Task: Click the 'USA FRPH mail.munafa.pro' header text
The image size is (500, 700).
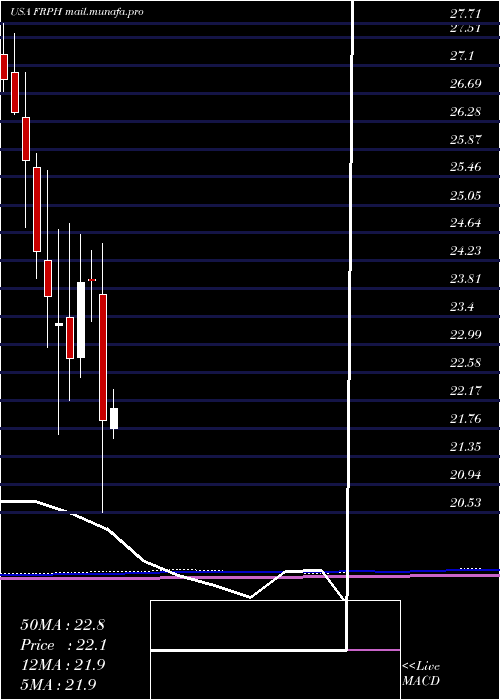Action: coord(77,12)
